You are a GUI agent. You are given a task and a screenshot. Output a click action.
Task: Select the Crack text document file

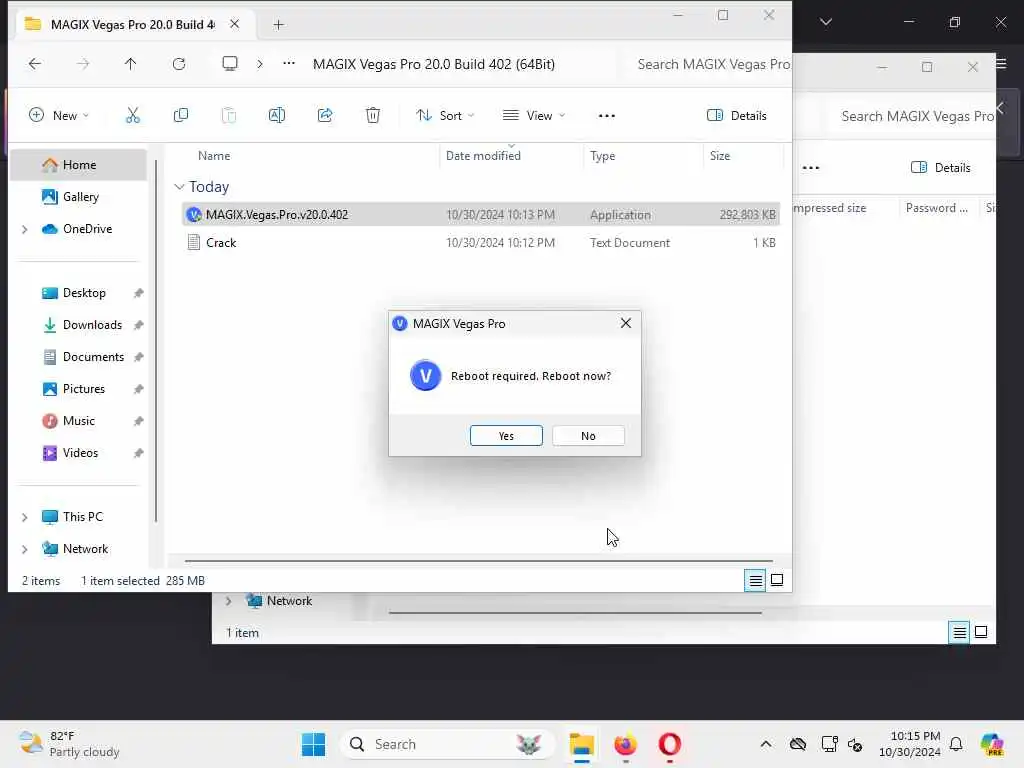point(481,242)
